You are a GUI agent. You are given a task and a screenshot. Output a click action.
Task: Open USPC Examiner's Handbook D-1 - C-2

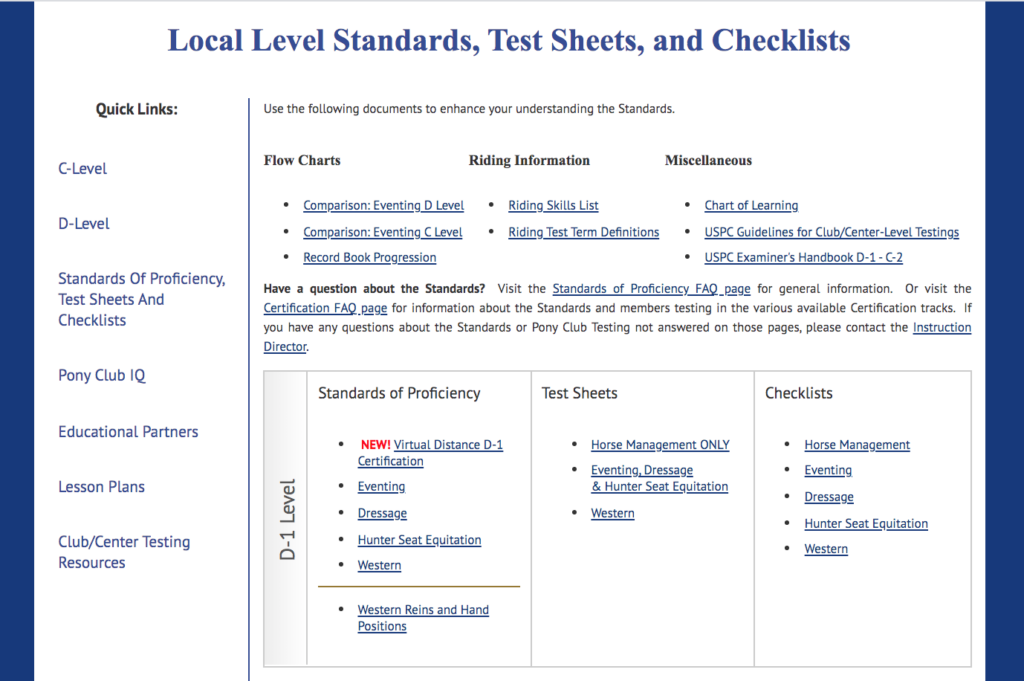(803, 257)
